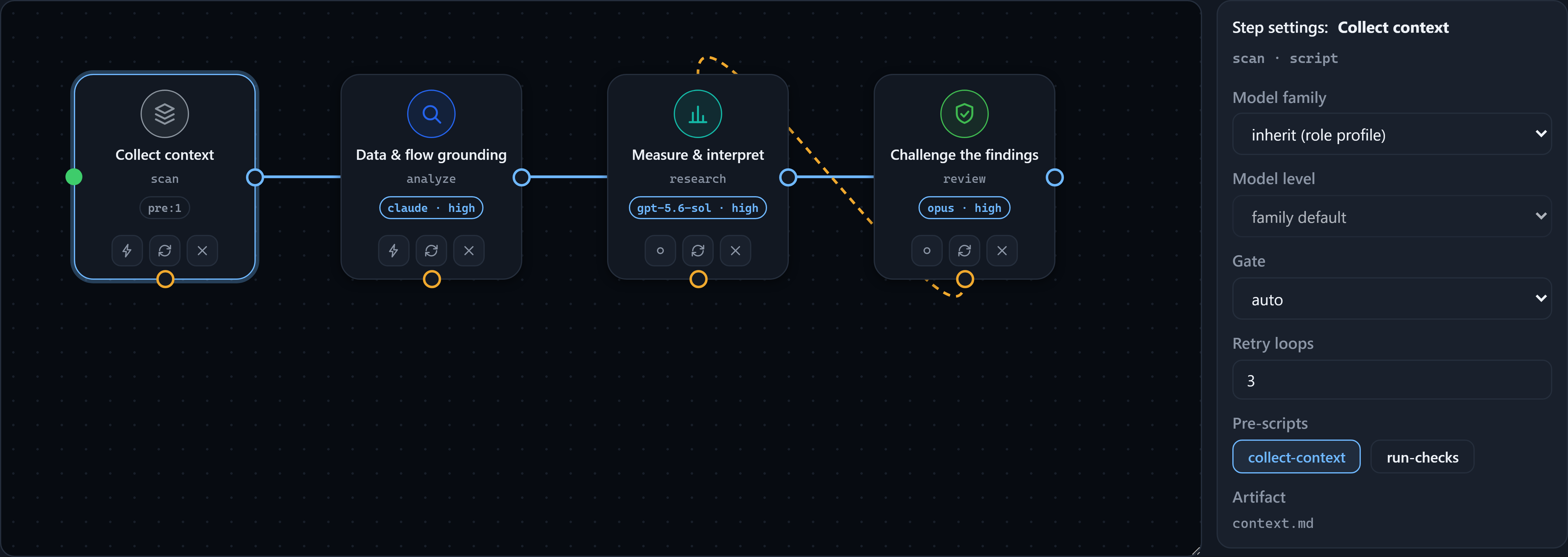1568x557 pixels.
Task: Click the blue output port of Measure & interpret
Action: tap(788, 178)
